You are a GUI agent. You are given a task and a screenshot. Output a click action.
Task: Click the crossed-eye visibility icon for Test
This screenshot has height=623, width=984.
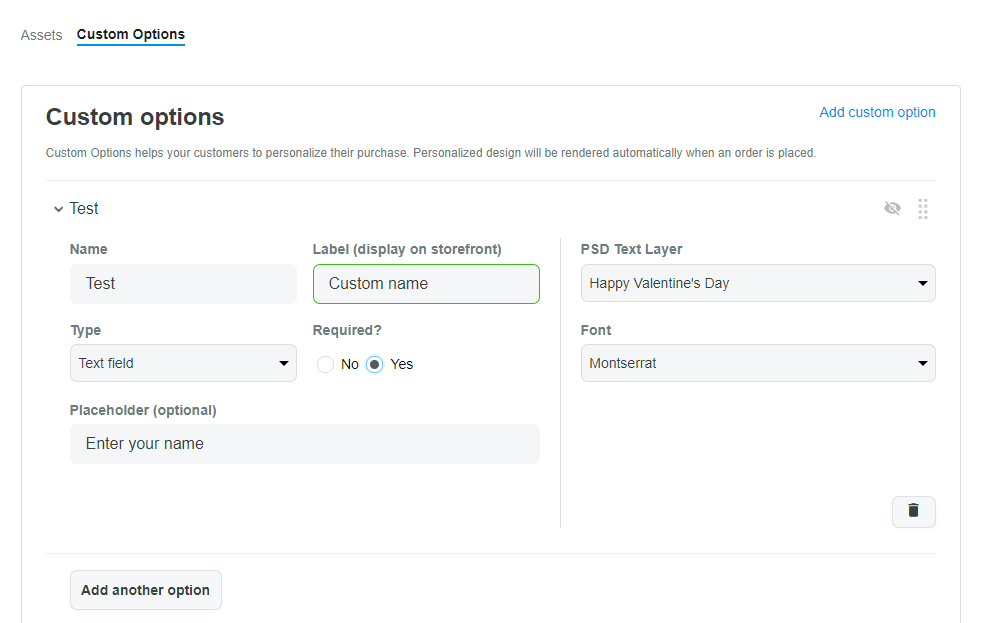[x=892, y=208]
